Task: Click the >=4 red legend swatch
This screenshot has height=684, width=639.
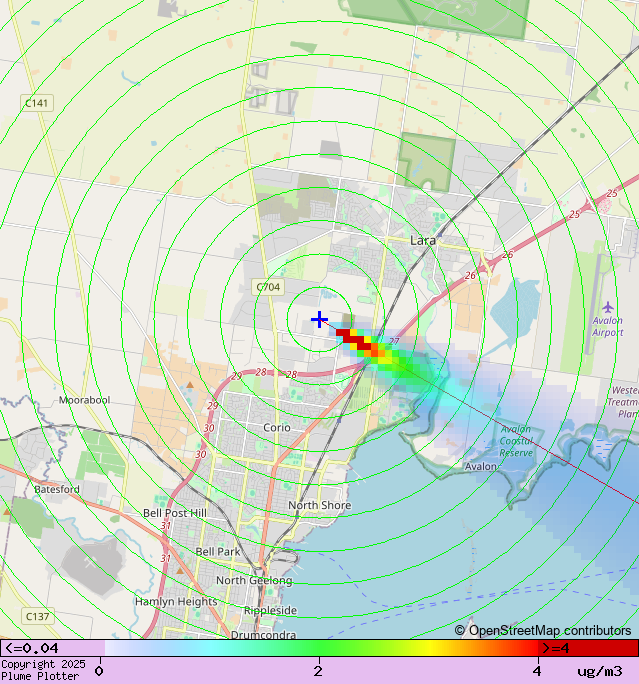Action: click(x=588, y=648)
